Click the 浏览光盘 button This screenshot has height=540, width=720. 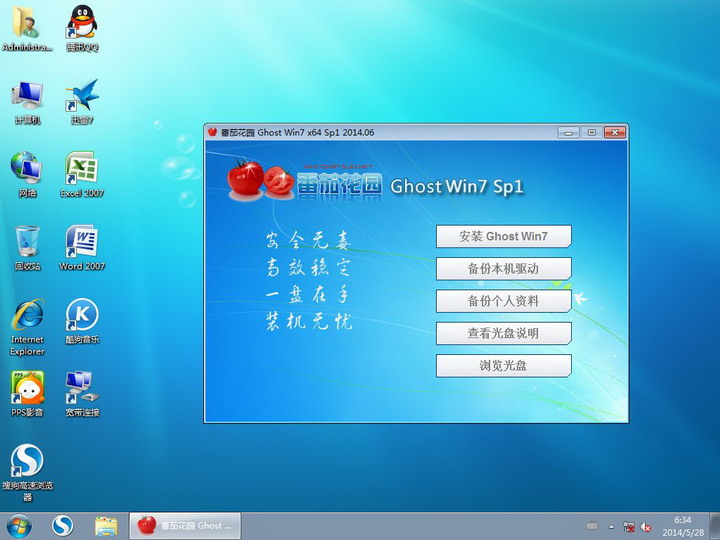[x=503, y=365]
